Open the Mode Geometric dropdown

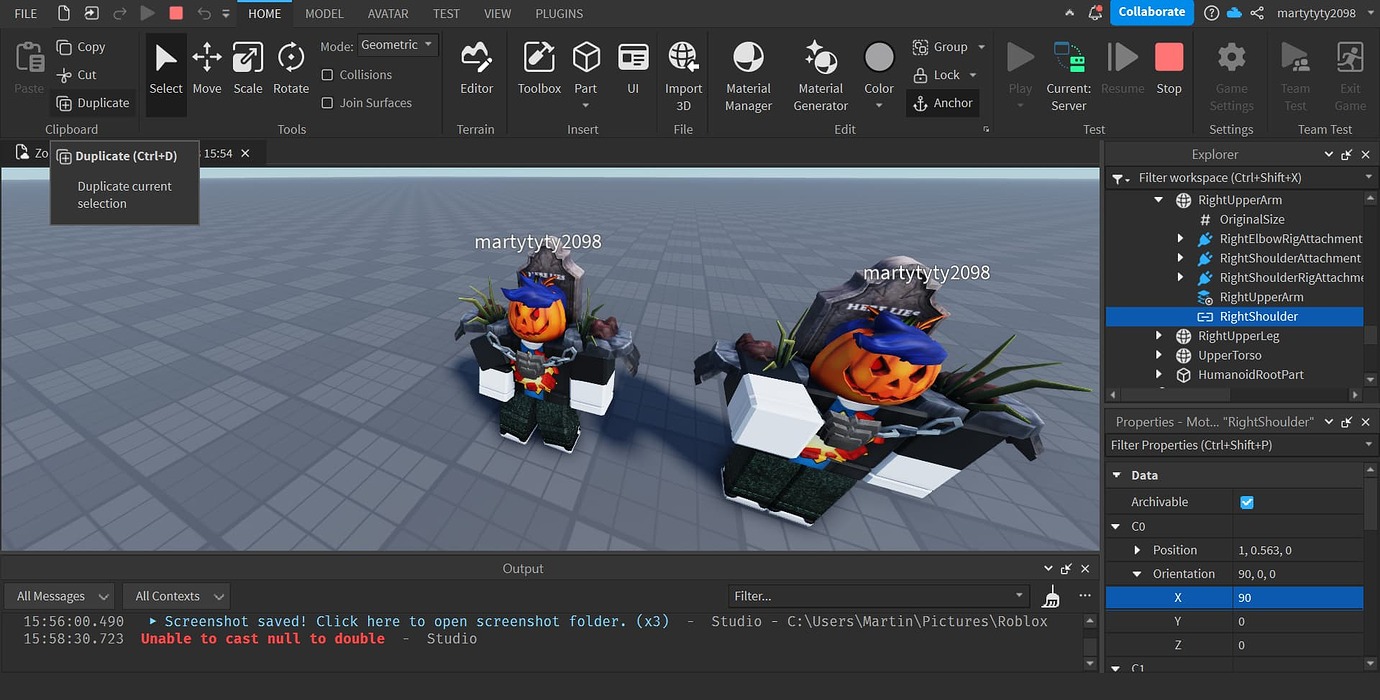click(397, 44)
